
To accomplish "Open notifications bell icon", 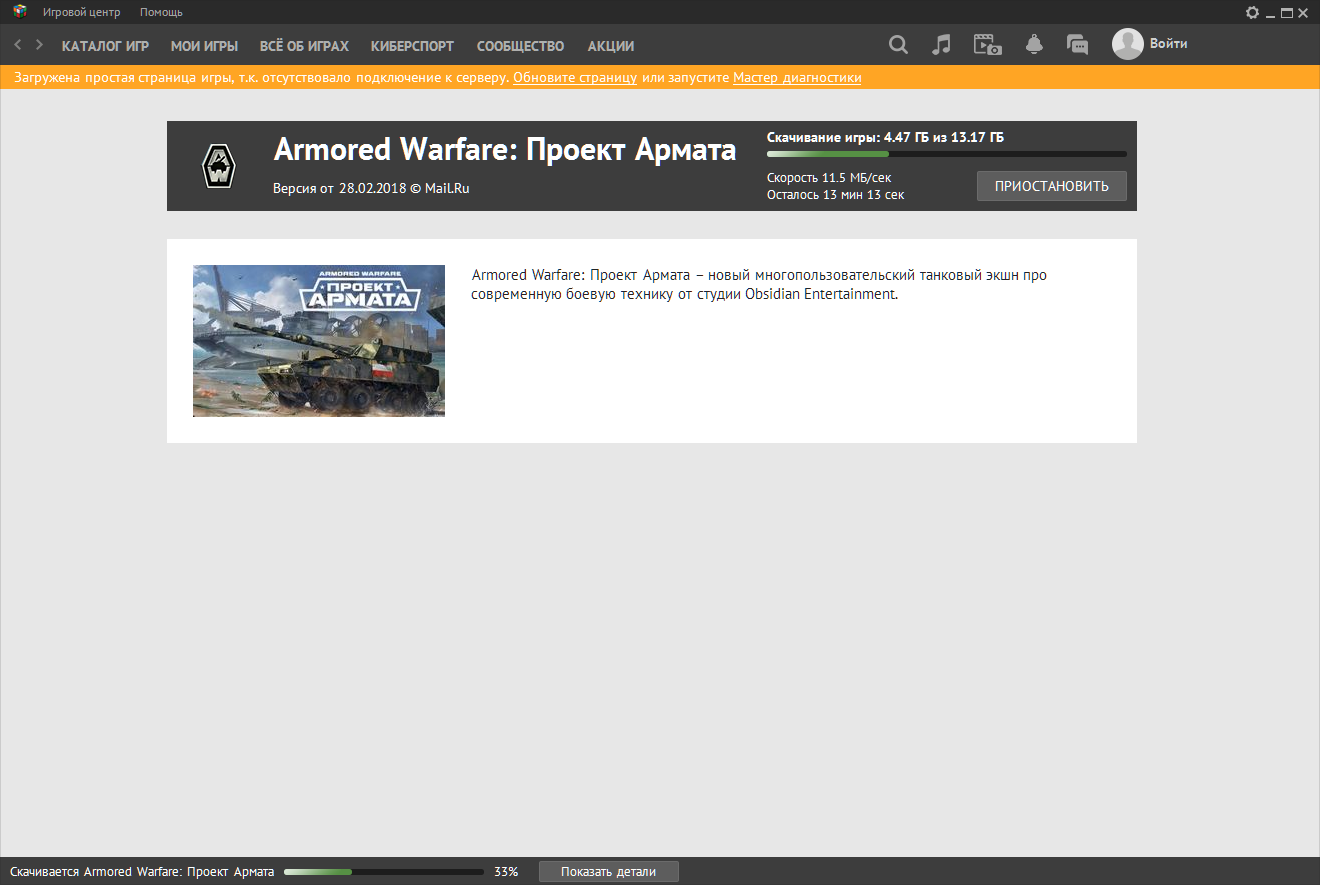I will [1034, 44].
